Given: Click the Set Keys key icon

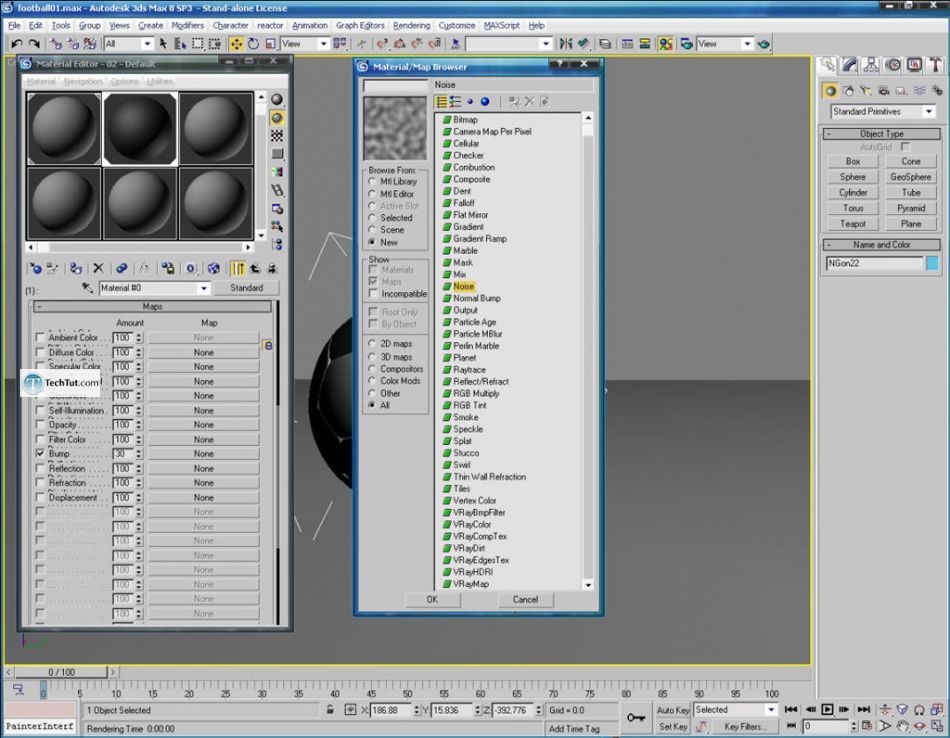Looking at the screenshot, I should [x=636, y=718].
